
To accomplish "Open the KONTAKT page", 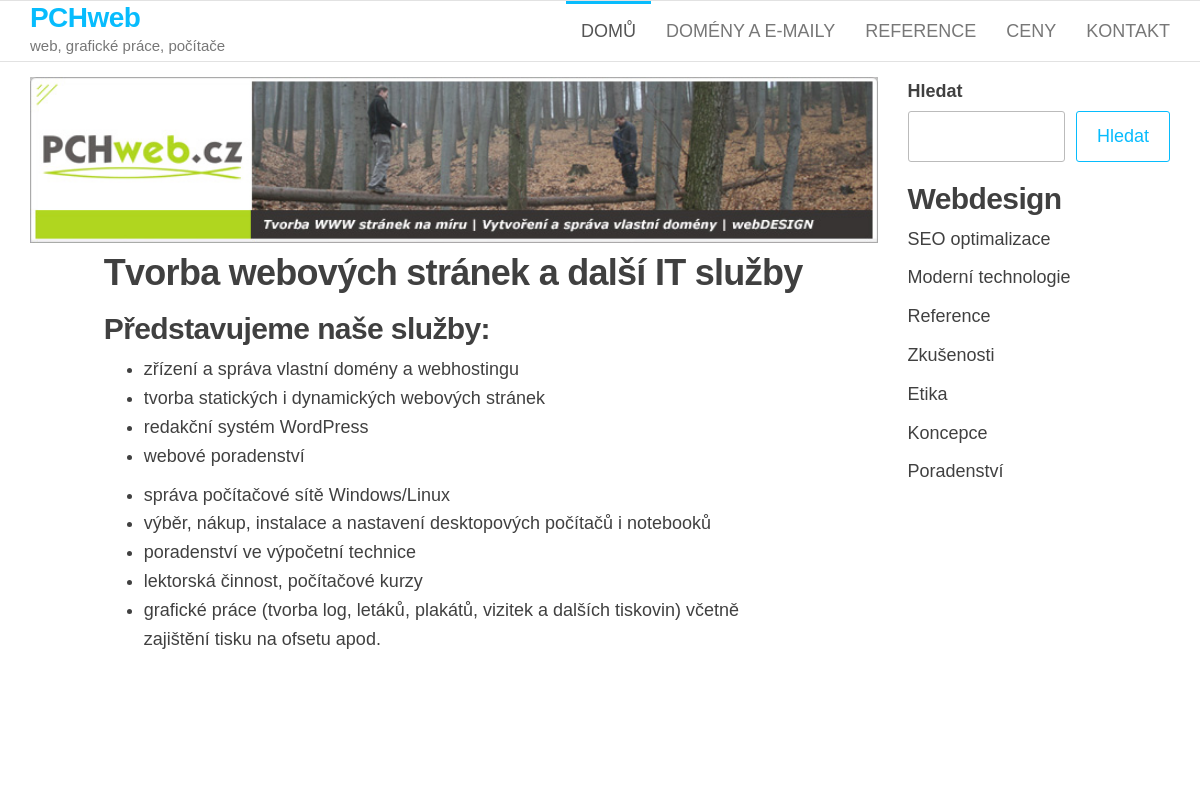I will 1128,31.
